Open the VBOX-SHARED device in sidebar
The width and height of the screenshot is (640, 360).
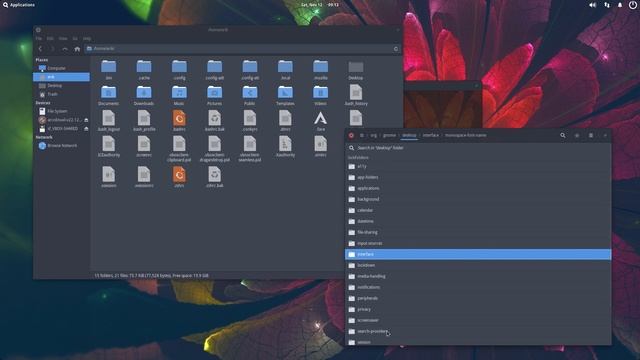click(x=62, y=129)
